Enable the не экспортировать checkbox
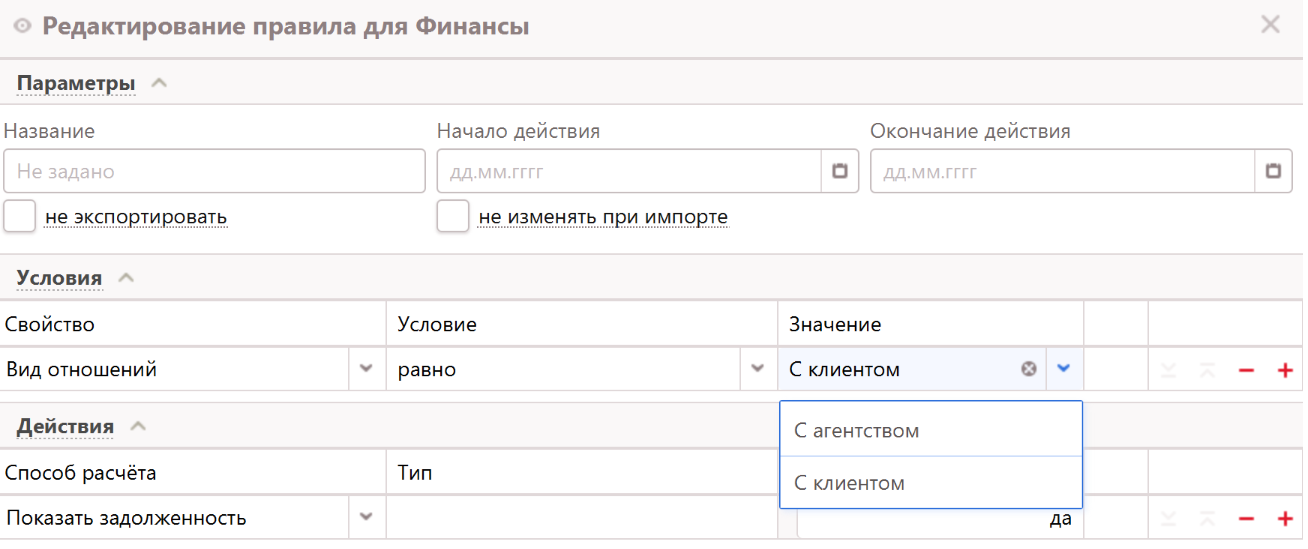This screenshot has width=1308, height=549. click(20, 216)
